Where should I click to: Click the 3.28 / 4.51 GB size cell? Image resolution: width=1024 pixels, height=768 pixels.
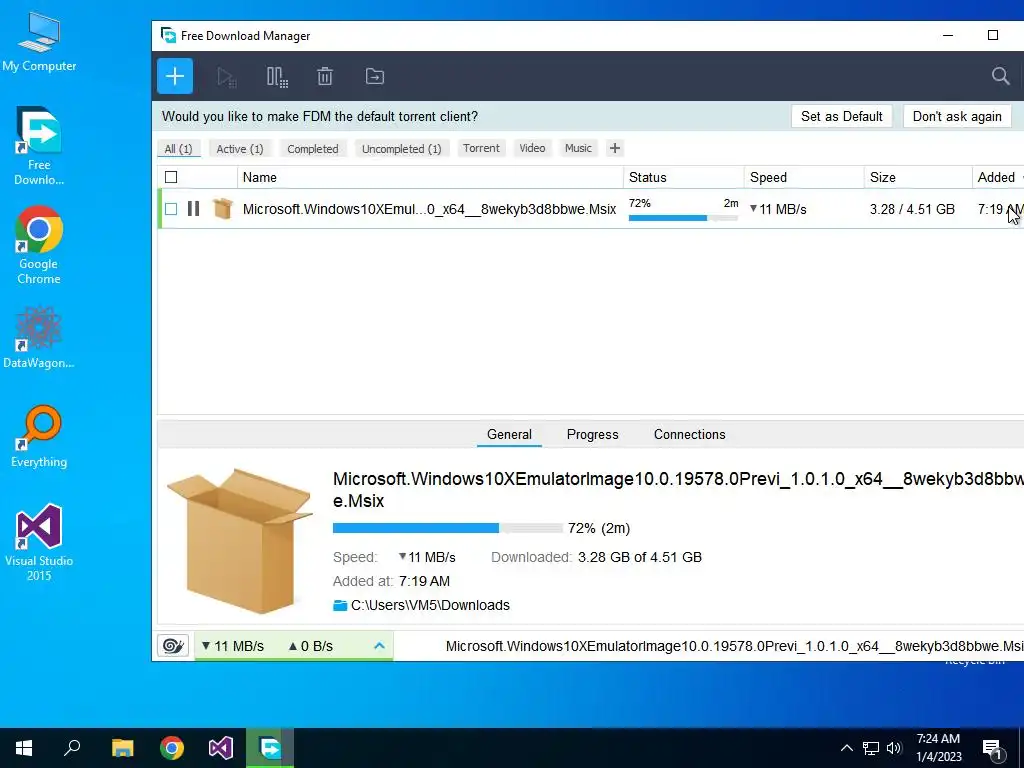(912, 209)
